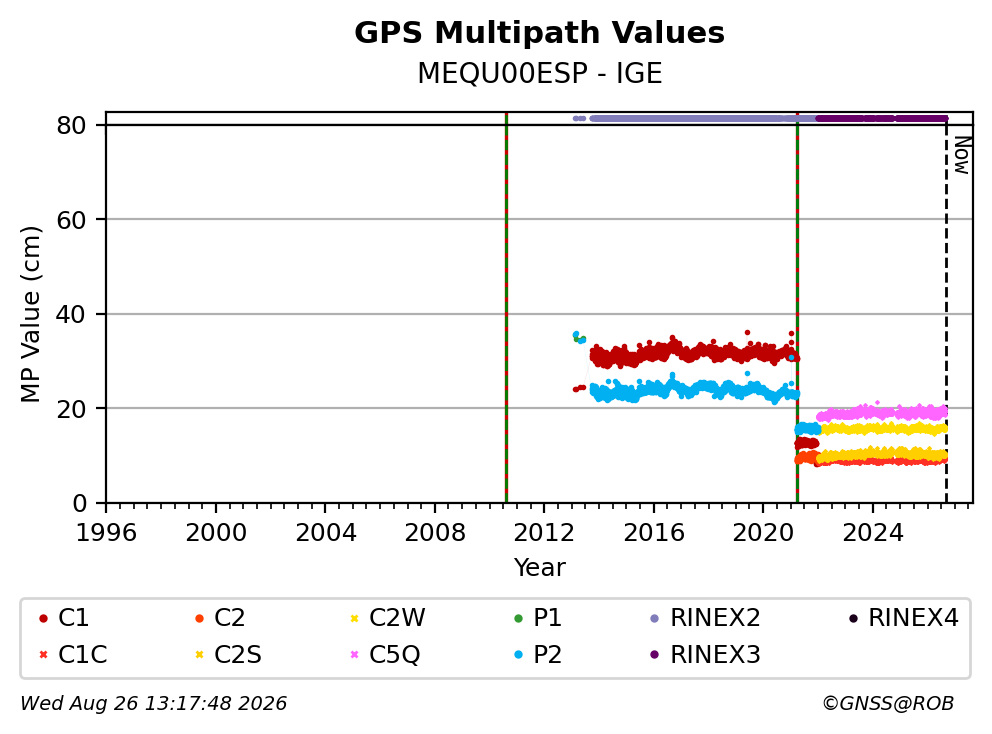Click the MP Value (cm) axis label
The image size is (992, 734).
(x=30, y=314)
